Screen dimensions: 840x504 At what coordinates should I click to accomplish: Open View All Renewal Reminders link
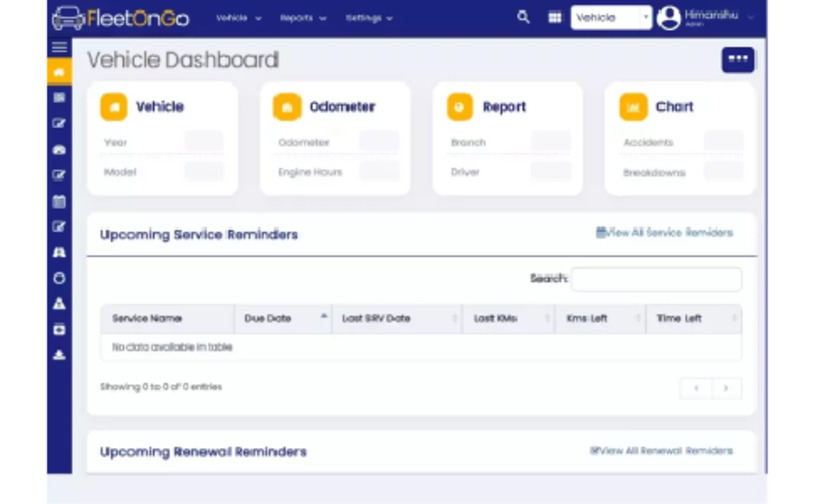tap(661, 451)
